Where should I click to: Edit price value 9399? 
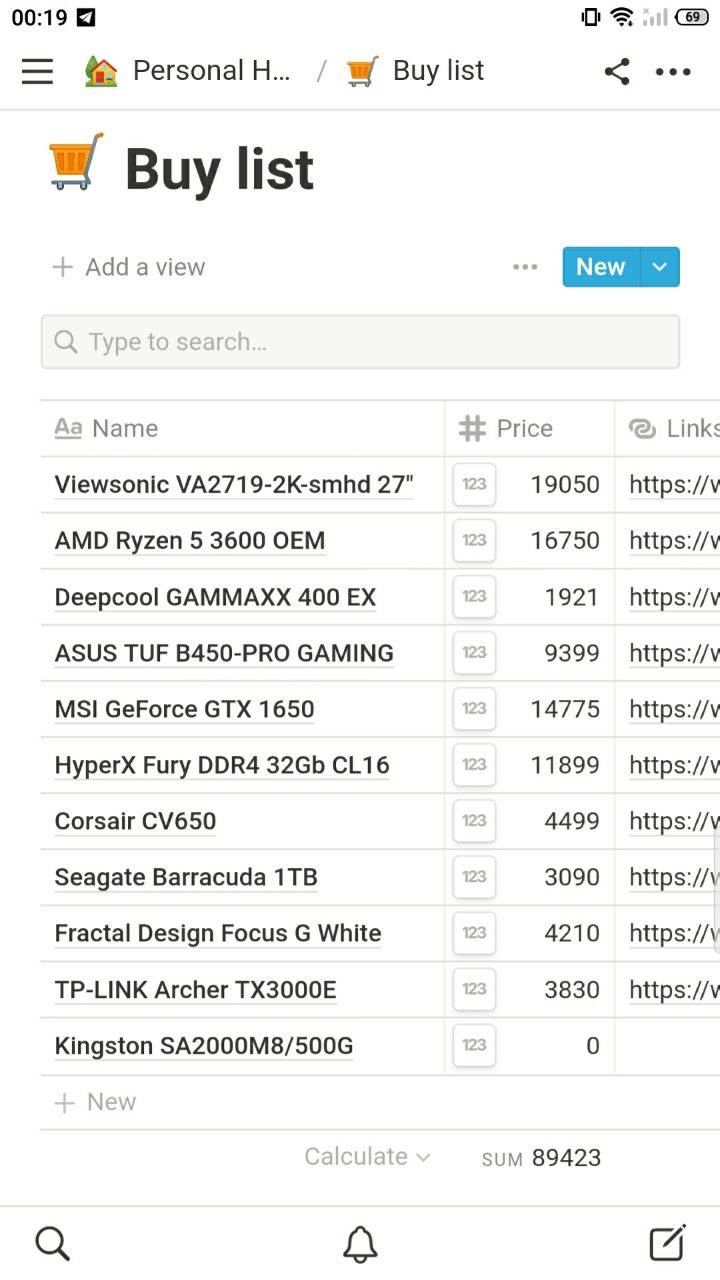point(572,653)
